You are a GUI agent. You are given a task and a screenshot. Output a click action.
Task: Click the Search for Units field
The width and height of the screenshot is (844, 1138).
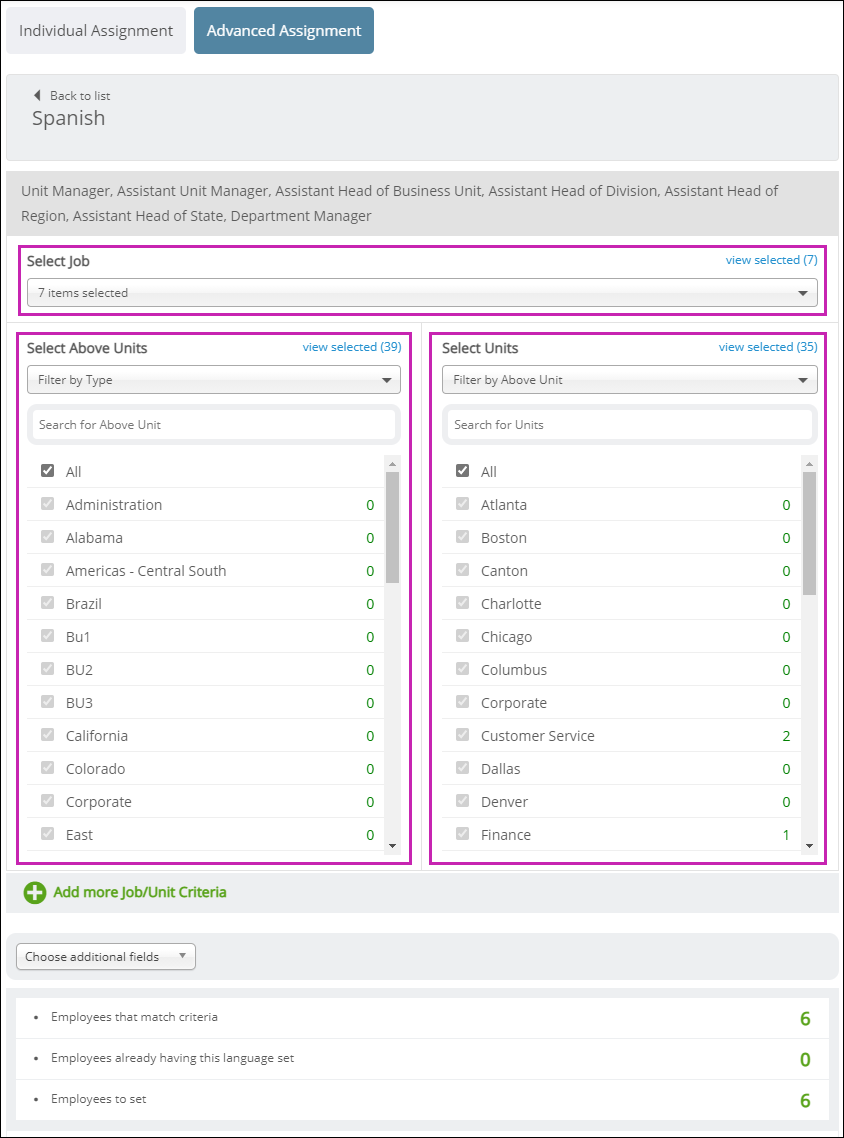coord(630,425)
